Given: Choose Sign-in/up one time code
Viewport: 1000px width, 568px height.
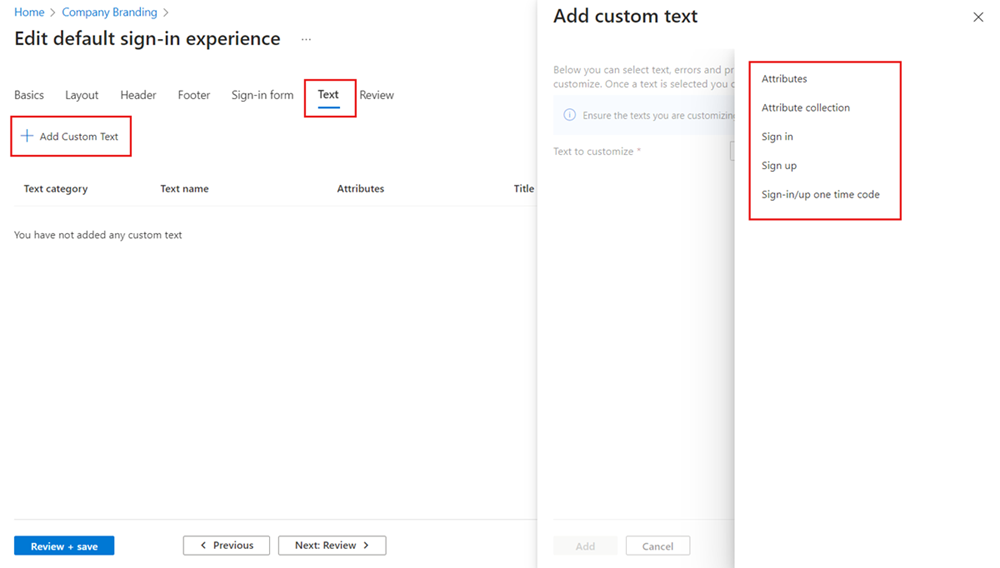Looking at the screenshot, I should 820,194.
